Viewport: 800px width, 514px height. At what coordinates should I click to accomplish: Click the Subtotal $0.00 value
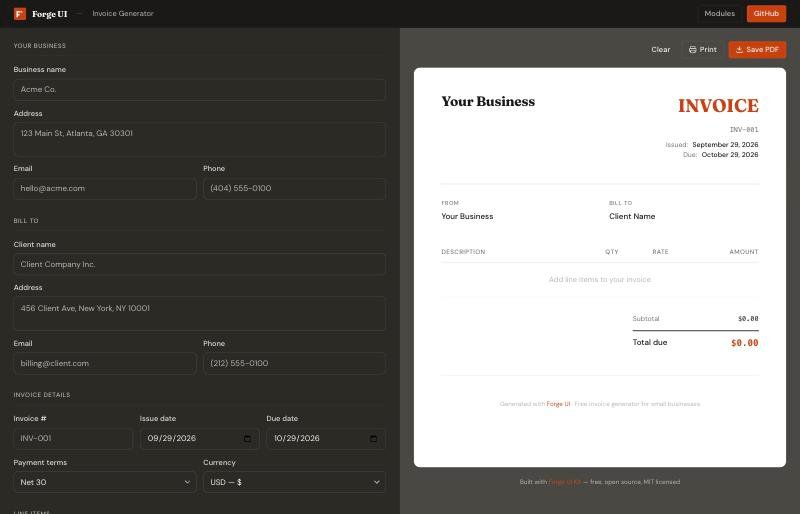[748, 319]
